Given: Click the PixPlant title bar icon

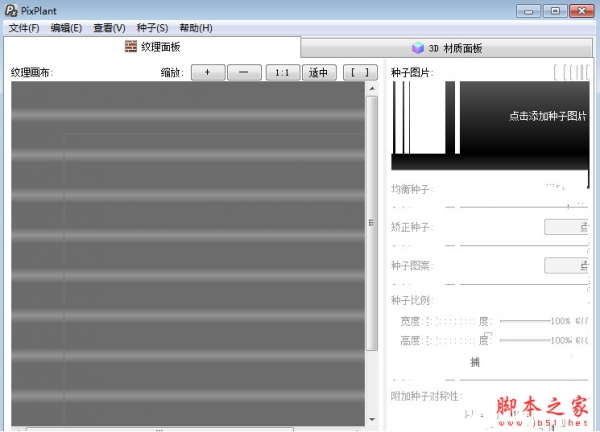Looking at the screenshot, I should (11, 10).
